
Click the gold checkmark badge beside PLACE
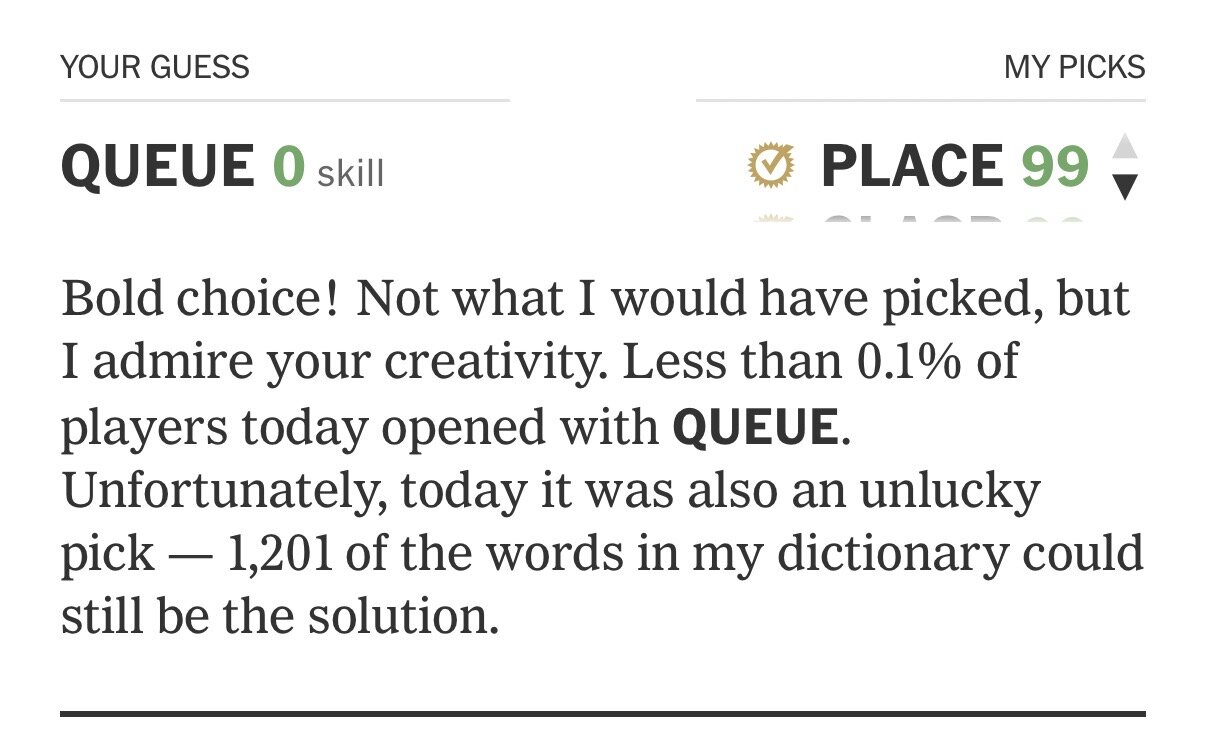click(x=771, y=166)
